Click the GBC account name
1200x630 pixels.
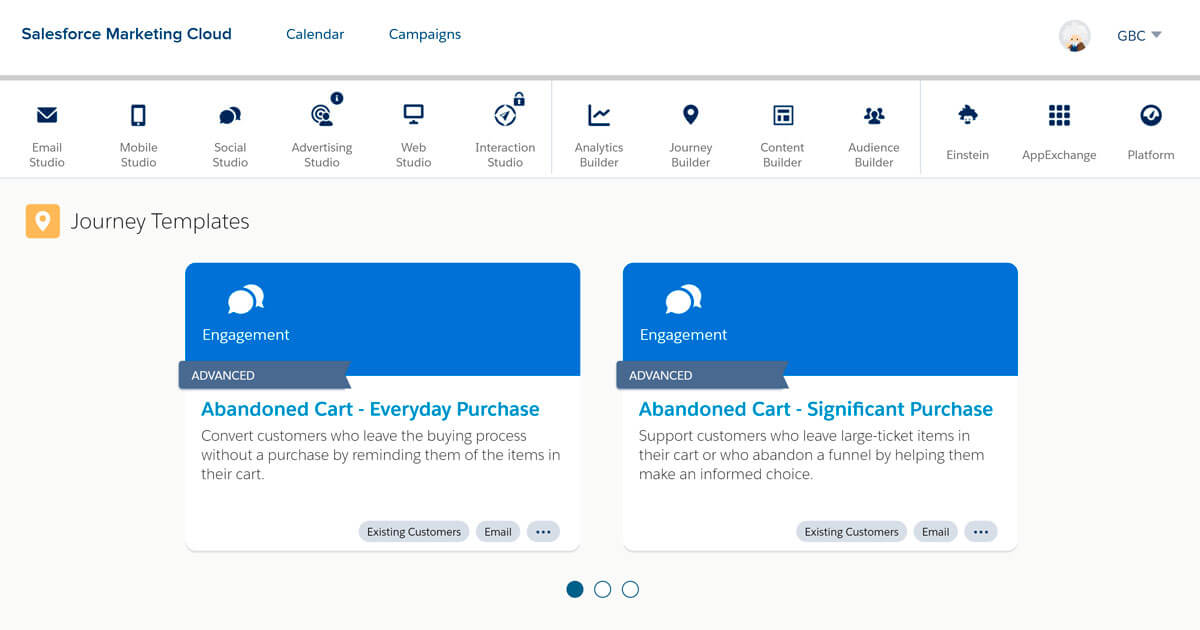click(1131, 36)
